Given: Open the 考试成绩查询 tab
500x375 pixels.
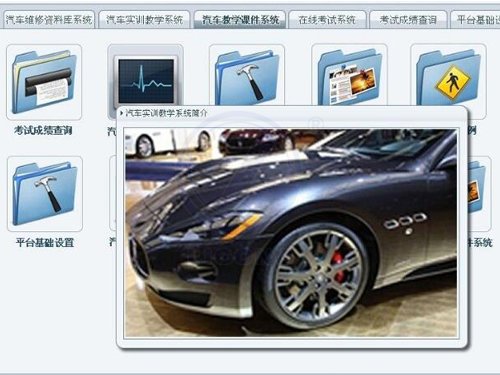Looking at the screenshot, I should (408, 20).
